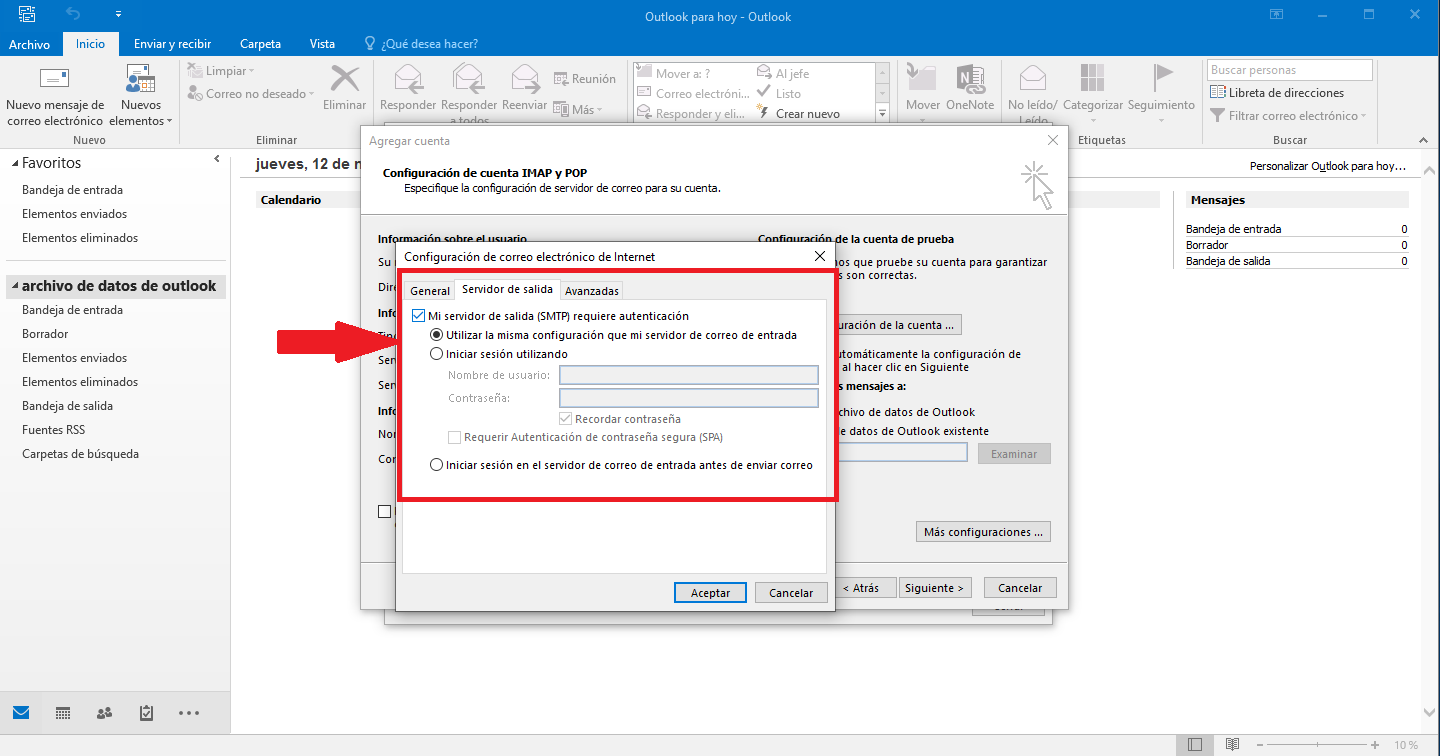Select Iniciar sesión en servidor de entrada radio
The image size is (1440, 756).
(x=436, y=465)
